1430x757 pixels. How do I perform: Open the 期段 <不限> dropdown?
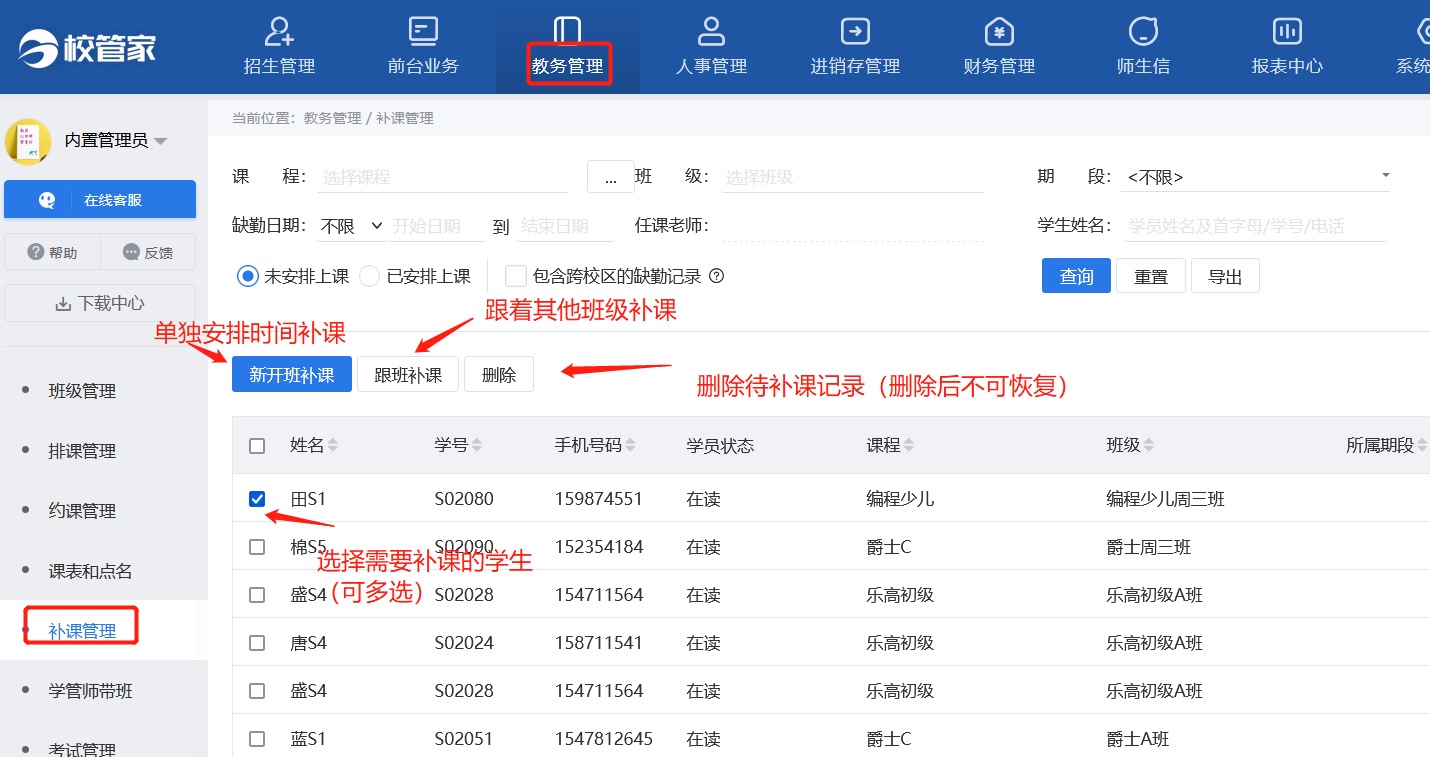[x=1257, y=177]
